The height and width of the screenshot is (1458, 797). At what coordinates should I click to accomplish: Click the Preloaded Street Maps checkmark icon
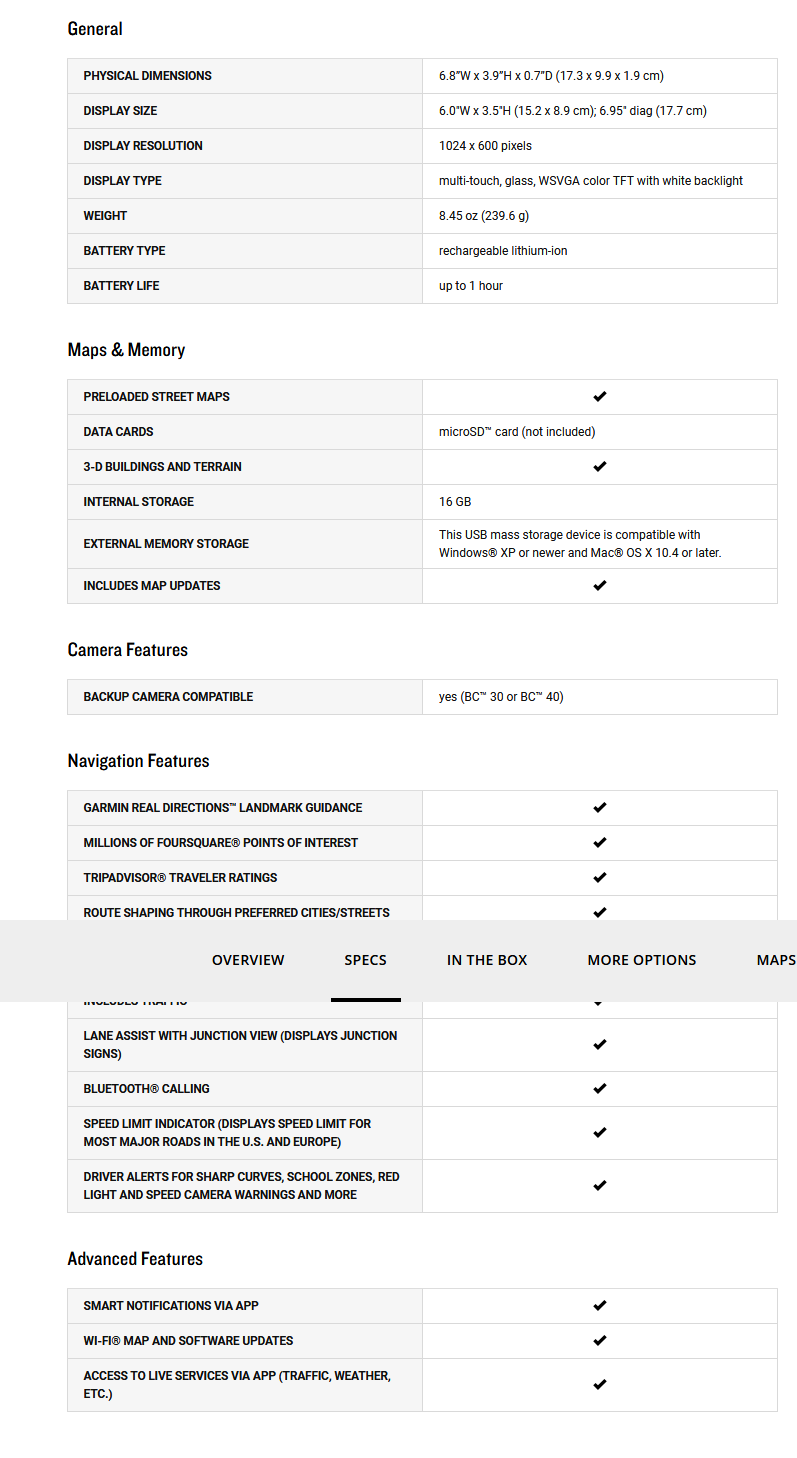pyautogui.click(x=600, y=397)
